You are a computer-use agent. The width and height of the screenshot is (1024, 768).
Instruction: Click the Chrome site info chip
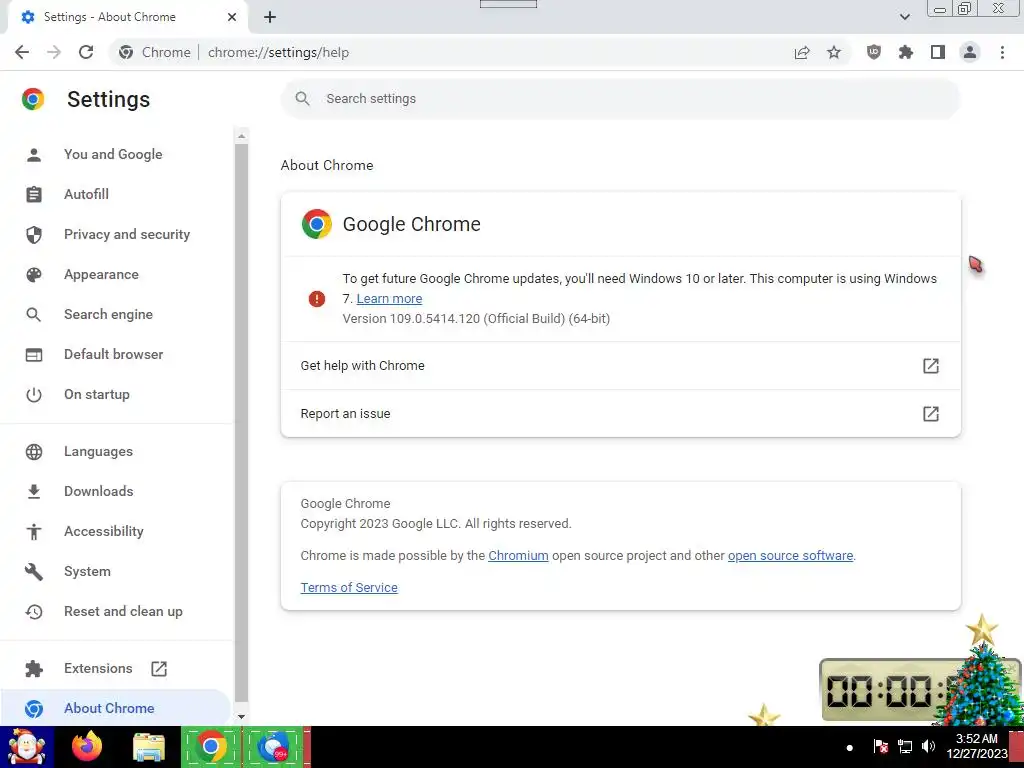(155, 52)
